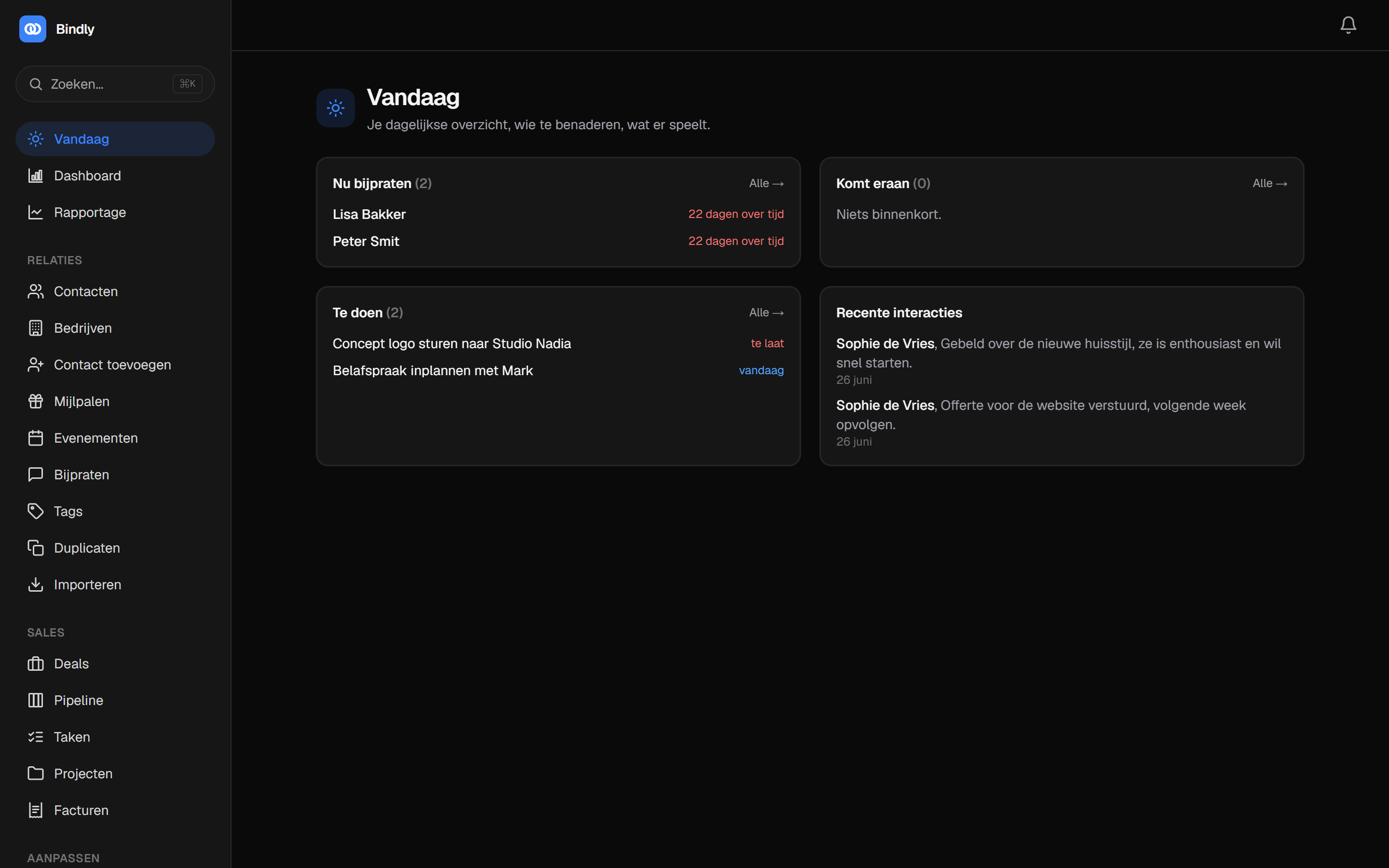This screenshot has height=868, width=1389.
Task: Open the notifications bell
Action: 1348,25
